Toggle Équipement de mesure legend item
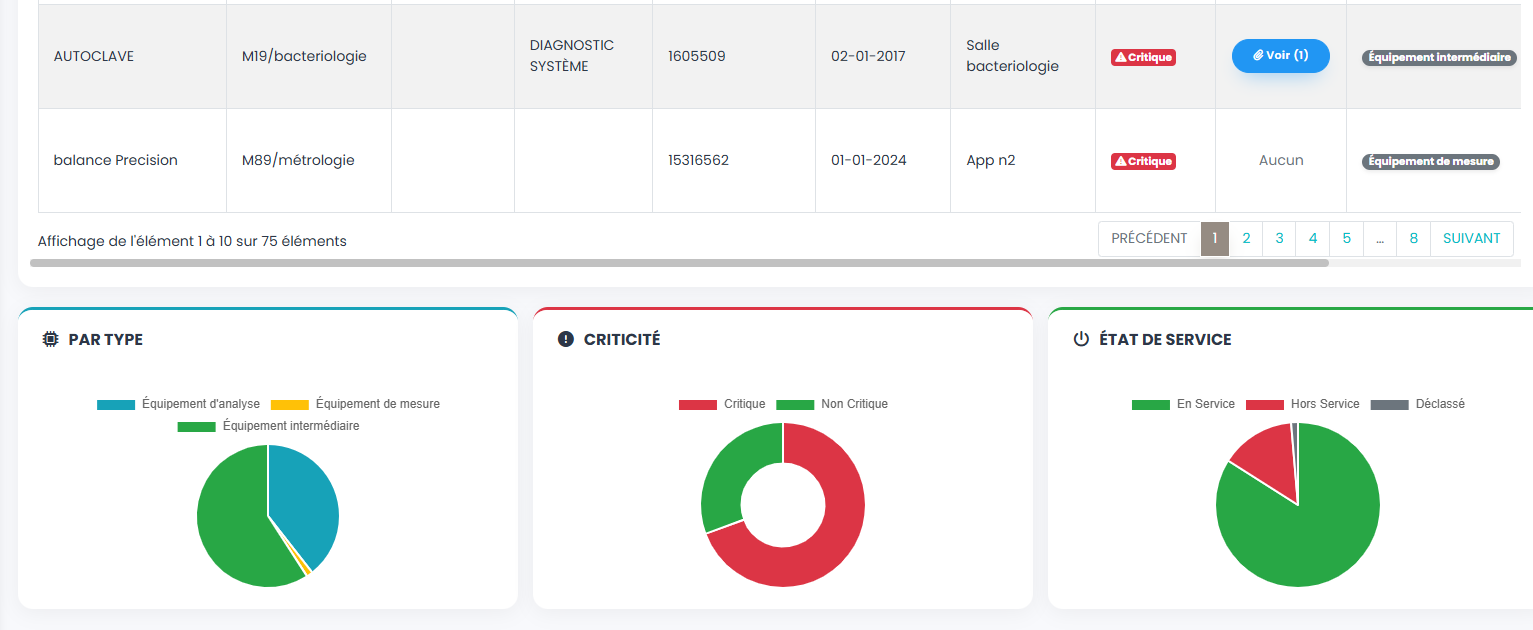The width and height of the screenshot is (1533, 630). (357, 404)
